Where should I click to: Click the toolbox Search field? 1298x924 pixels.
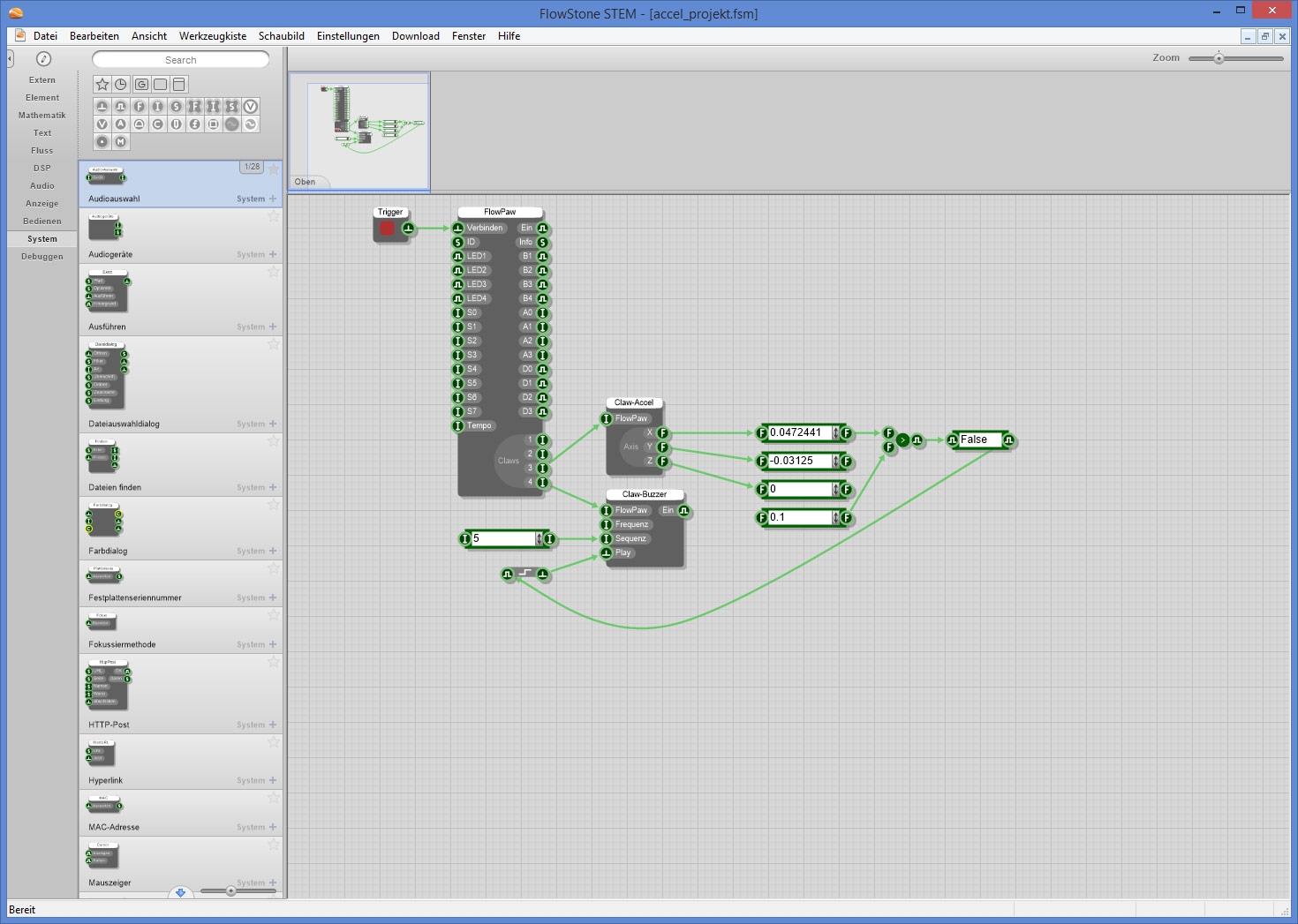[181, 59]
